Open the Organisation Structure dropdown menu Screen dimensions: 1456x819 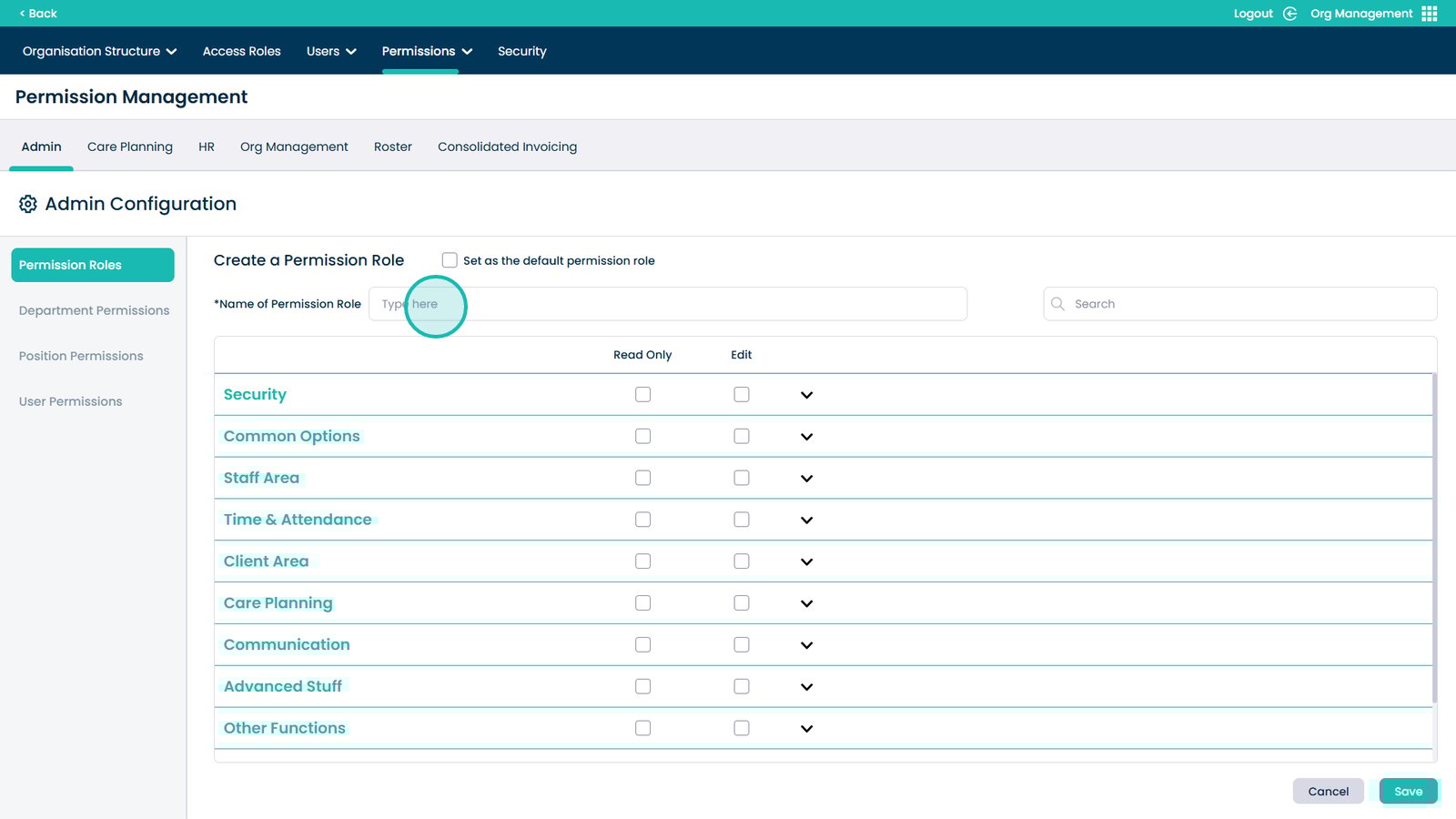coord(99,51)
